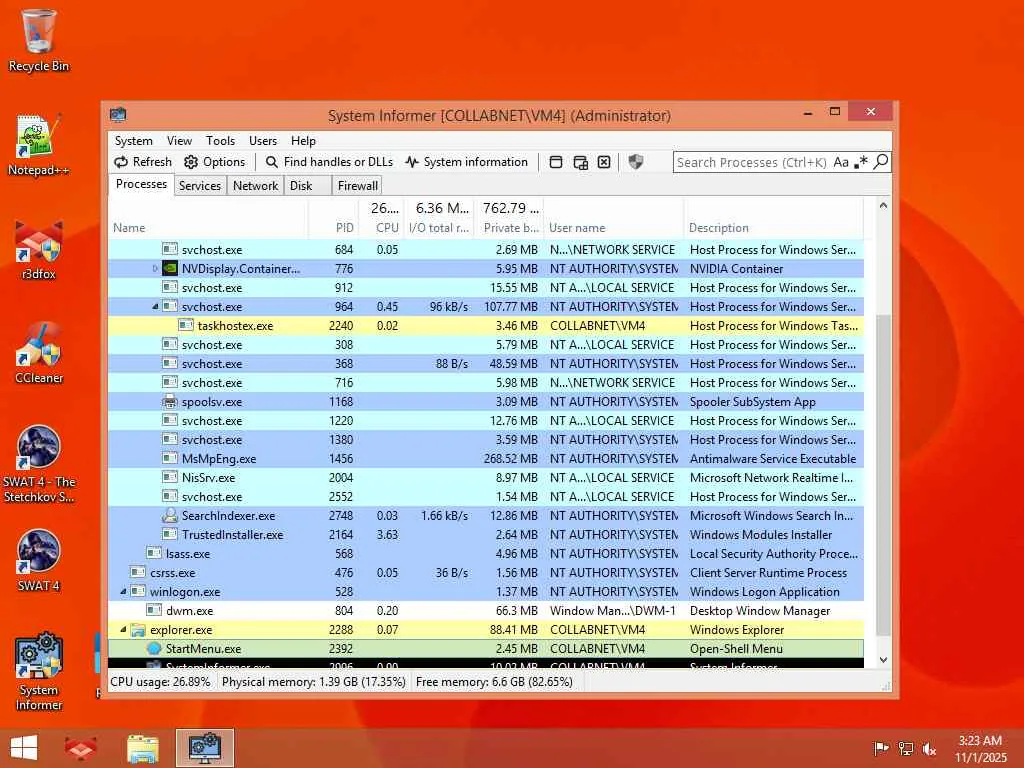Collapse the winlogon.exe tree node

pyautogui.click(x=123, y=592)
